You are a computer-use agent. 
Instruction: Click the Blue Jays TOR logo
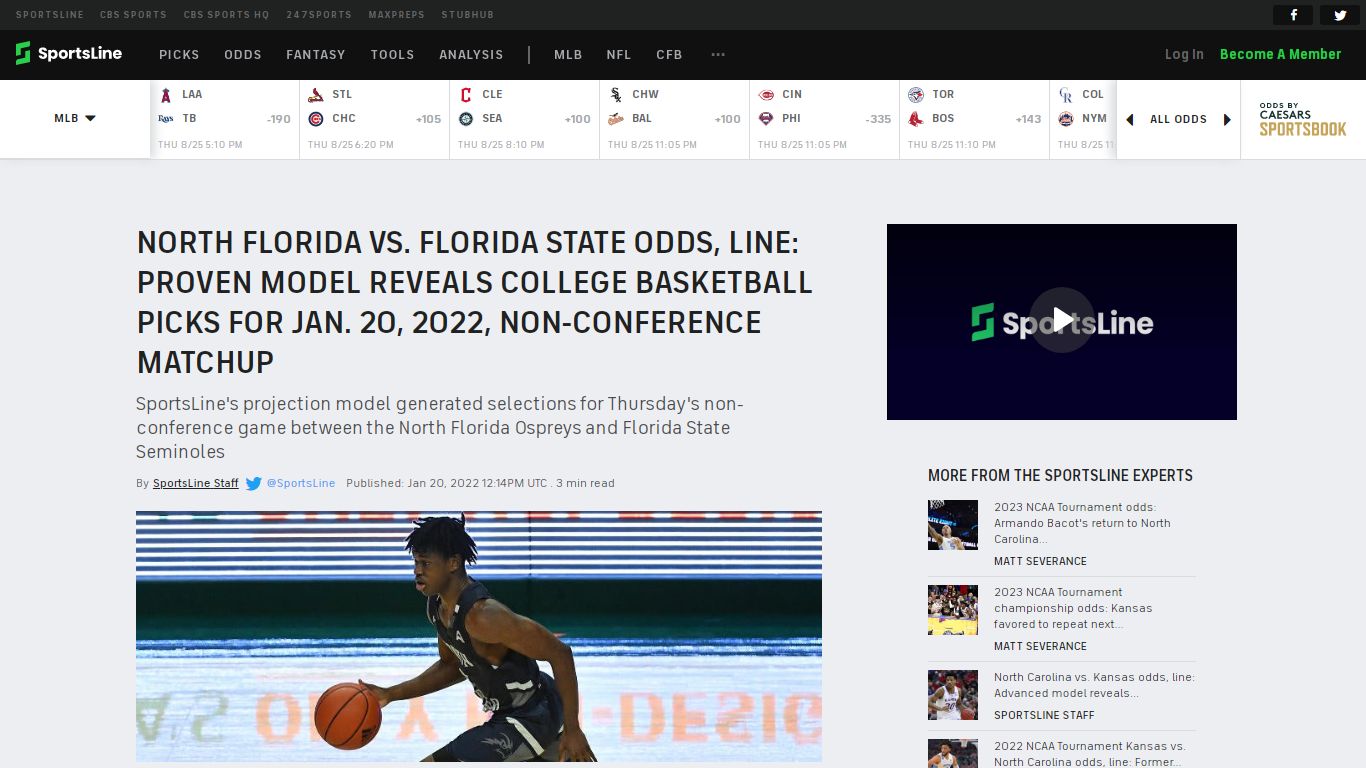916,95
